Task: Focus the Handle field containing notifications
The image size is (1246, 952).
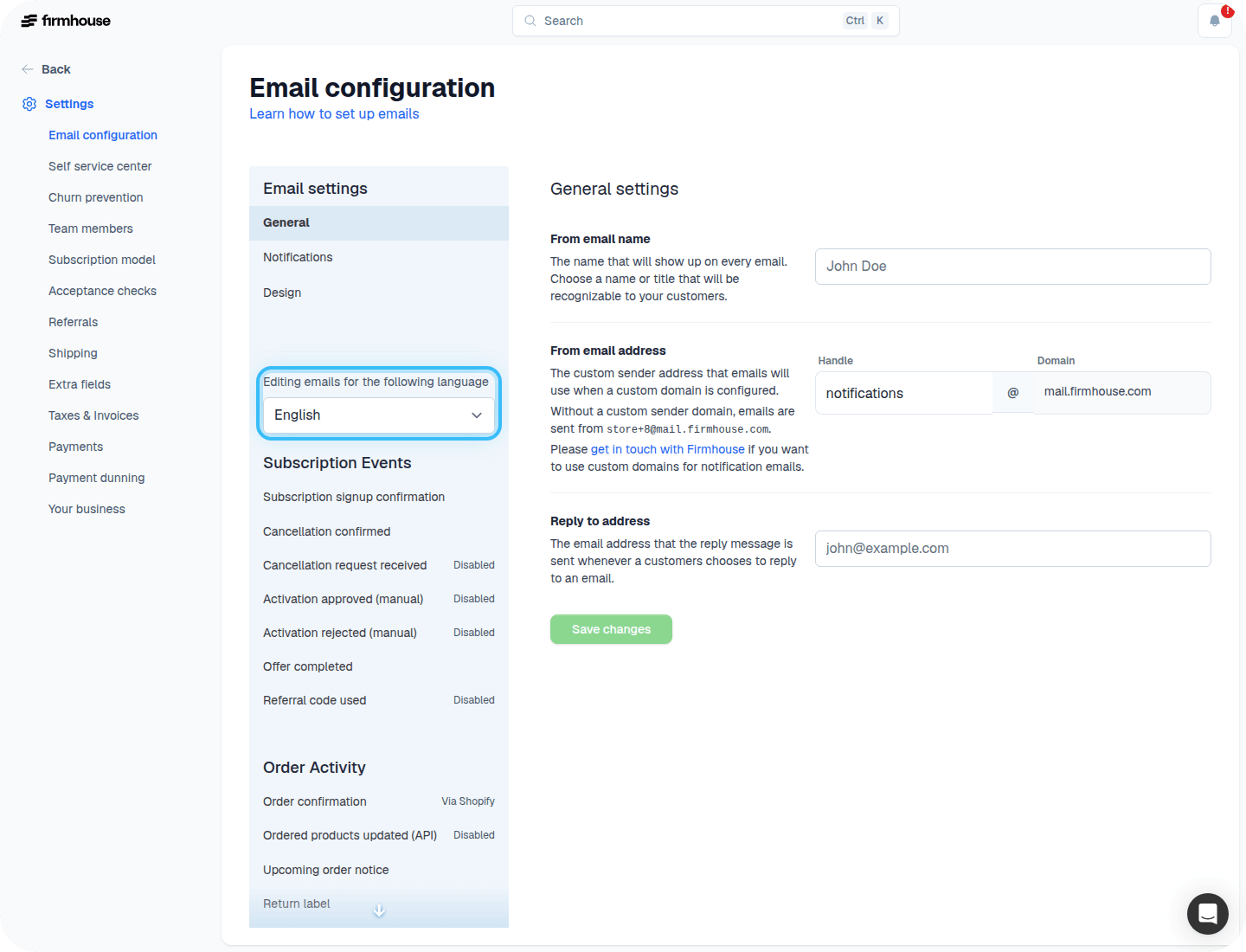Action: [903, 393]
